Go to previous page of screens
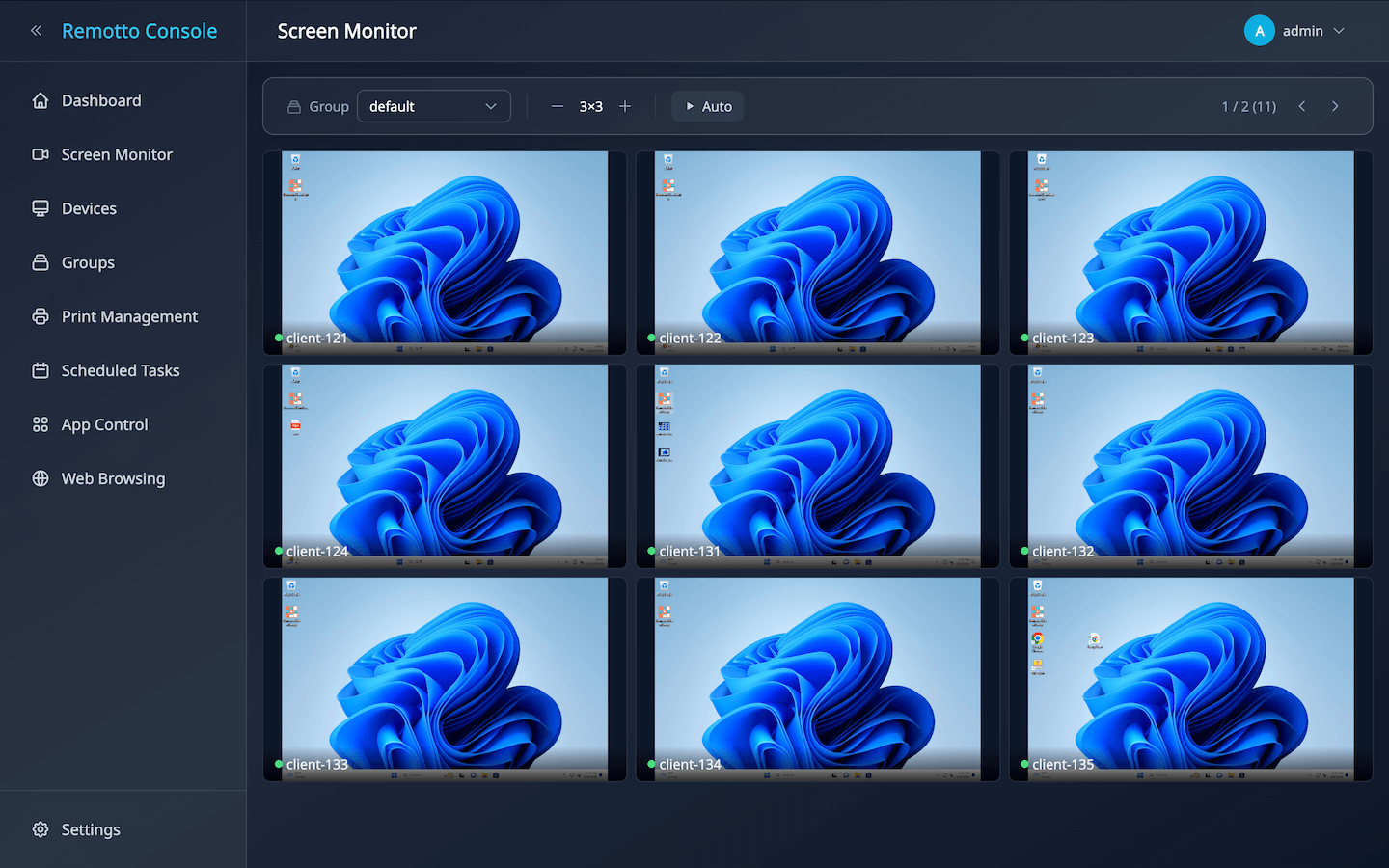Image resolution: width=1389 pixels, height=868 pixels. tap(1302, 106)
